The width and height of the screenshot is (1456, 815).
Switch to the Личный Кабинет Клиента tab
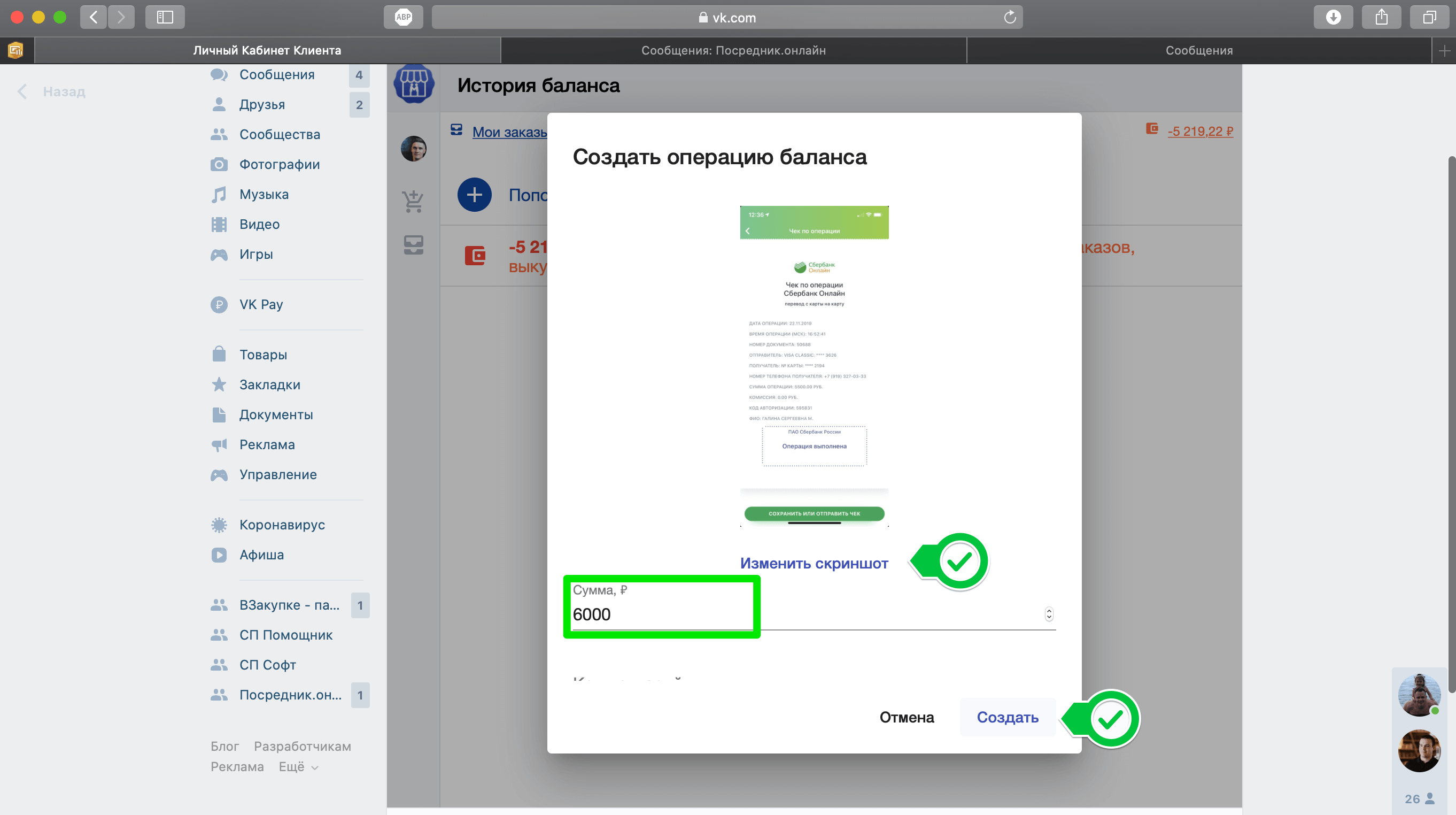[267, 50]
